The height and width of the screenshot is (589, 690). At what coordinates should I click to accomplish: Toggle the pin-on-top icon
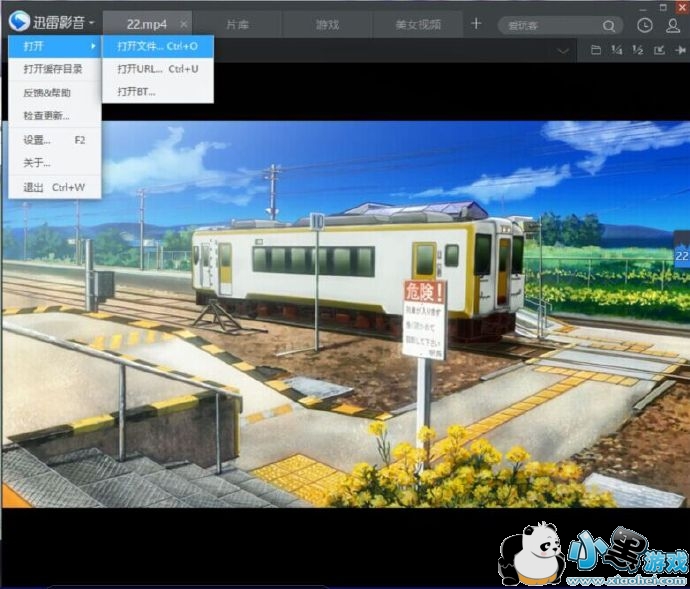pos(680,50)
